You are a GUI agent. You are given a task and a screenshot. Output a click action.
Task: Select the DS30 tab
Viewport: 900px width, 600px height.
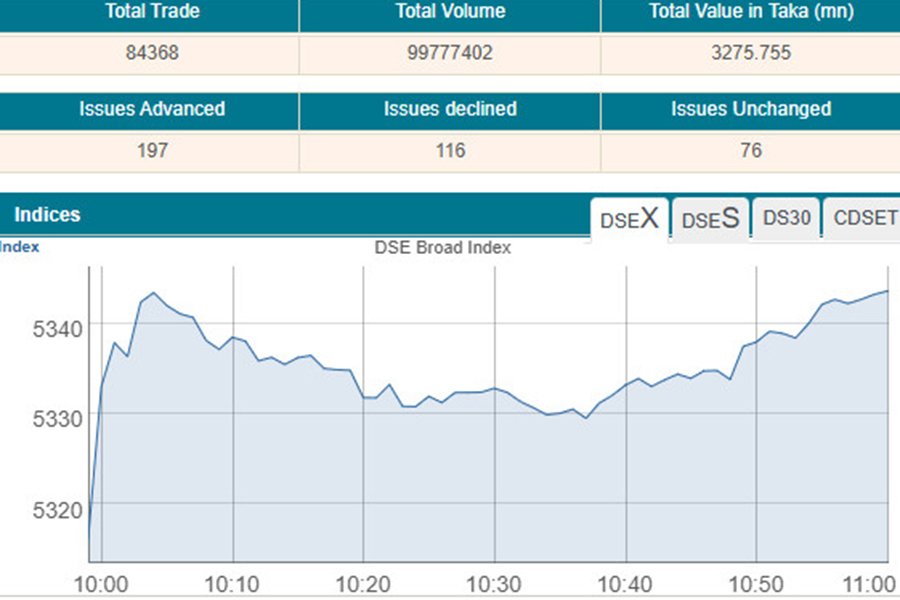click(786, 218)
